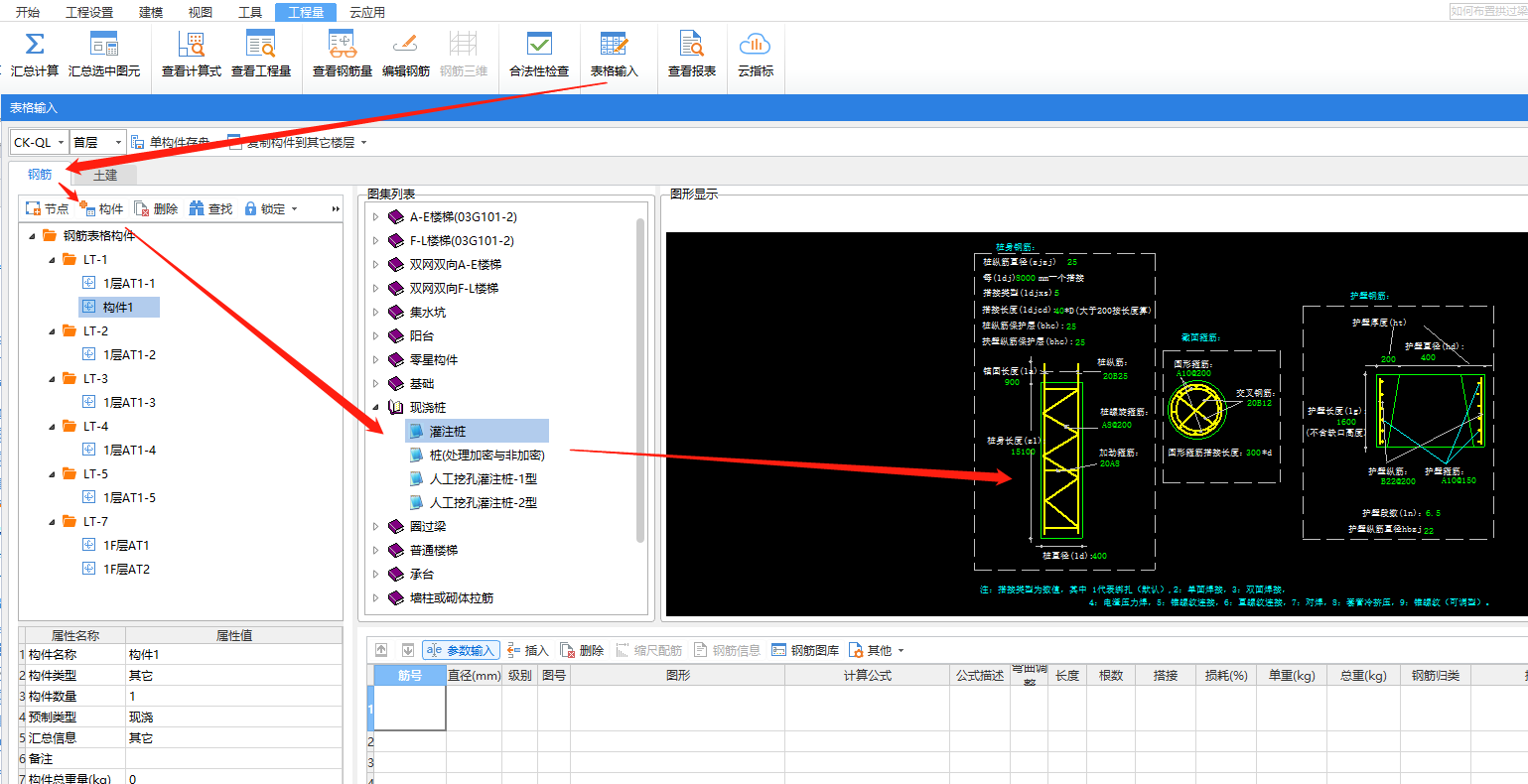This screenshot has height=784, width=1528.
Task: Click the 删除 button in tree toolbar
Action: [156, 208]
